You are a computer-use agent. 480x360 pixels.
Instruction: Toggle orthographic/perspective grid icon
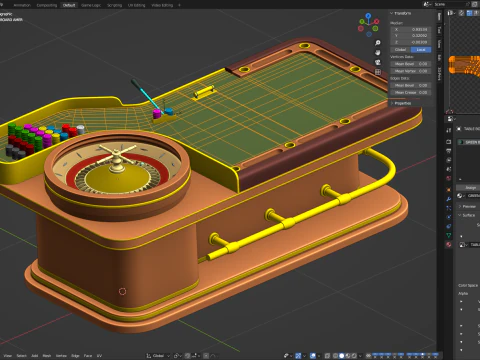click(378, 72)
